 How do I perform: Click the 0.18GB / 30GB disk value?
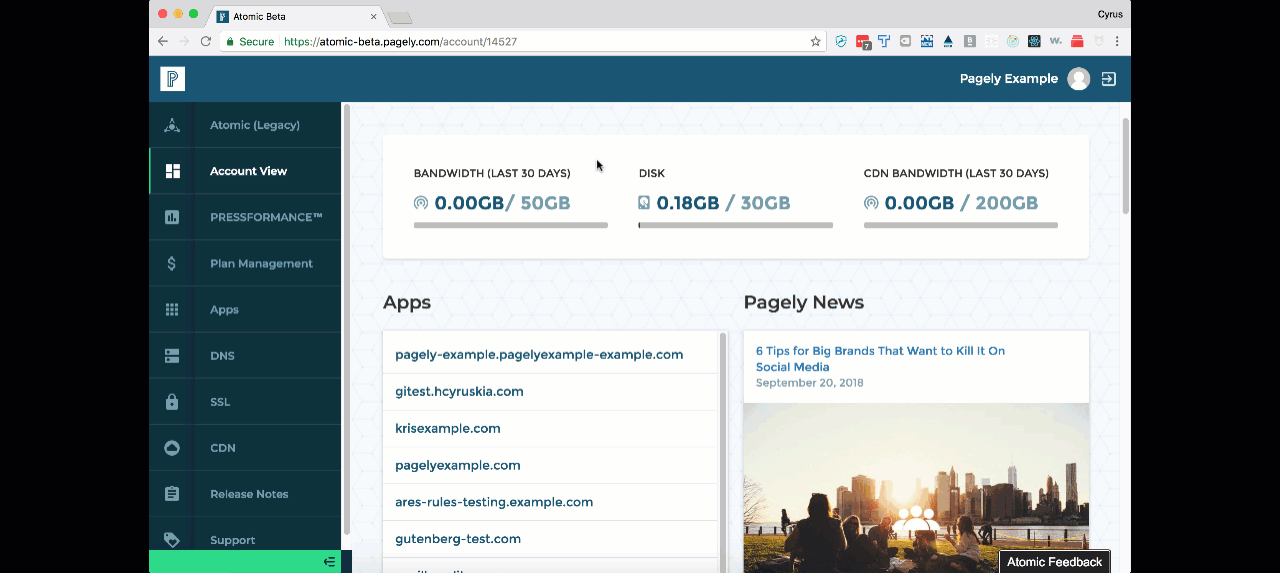723,203
